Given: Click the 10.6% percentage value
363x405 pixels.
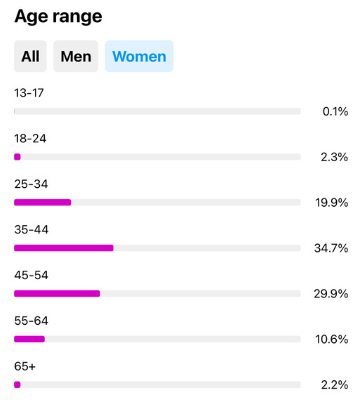Looking at the screenshot, I should coord(332,339).
